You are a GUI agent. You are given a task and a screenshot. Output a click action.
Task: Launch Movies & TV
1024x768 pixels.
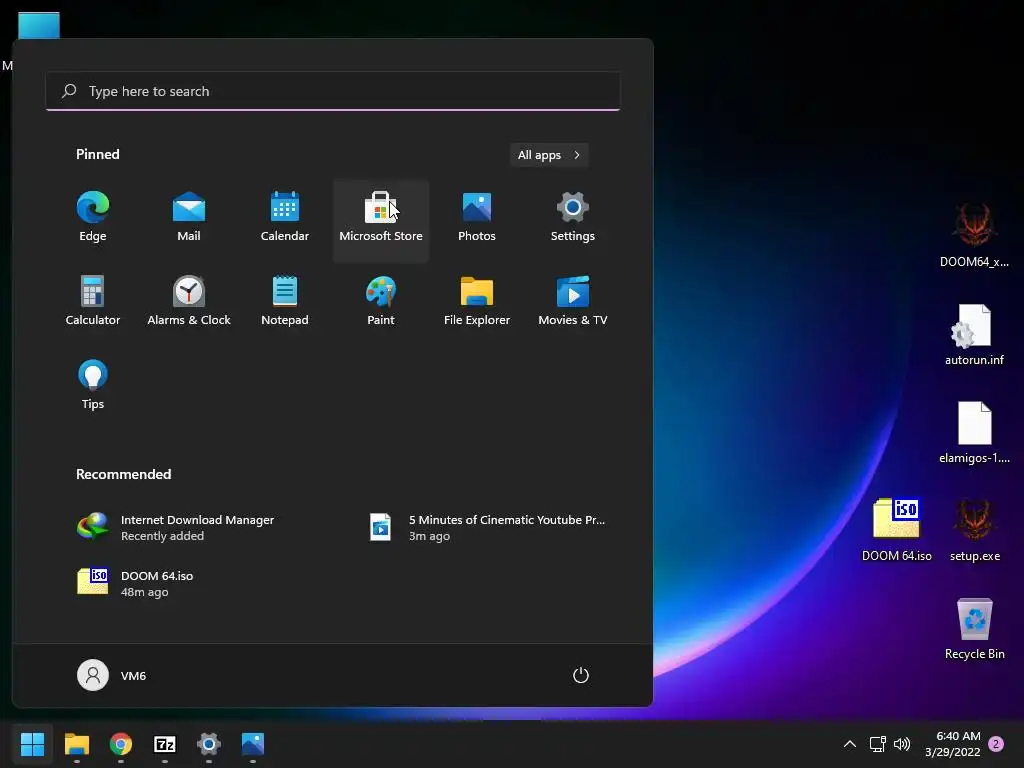point(573,302)
